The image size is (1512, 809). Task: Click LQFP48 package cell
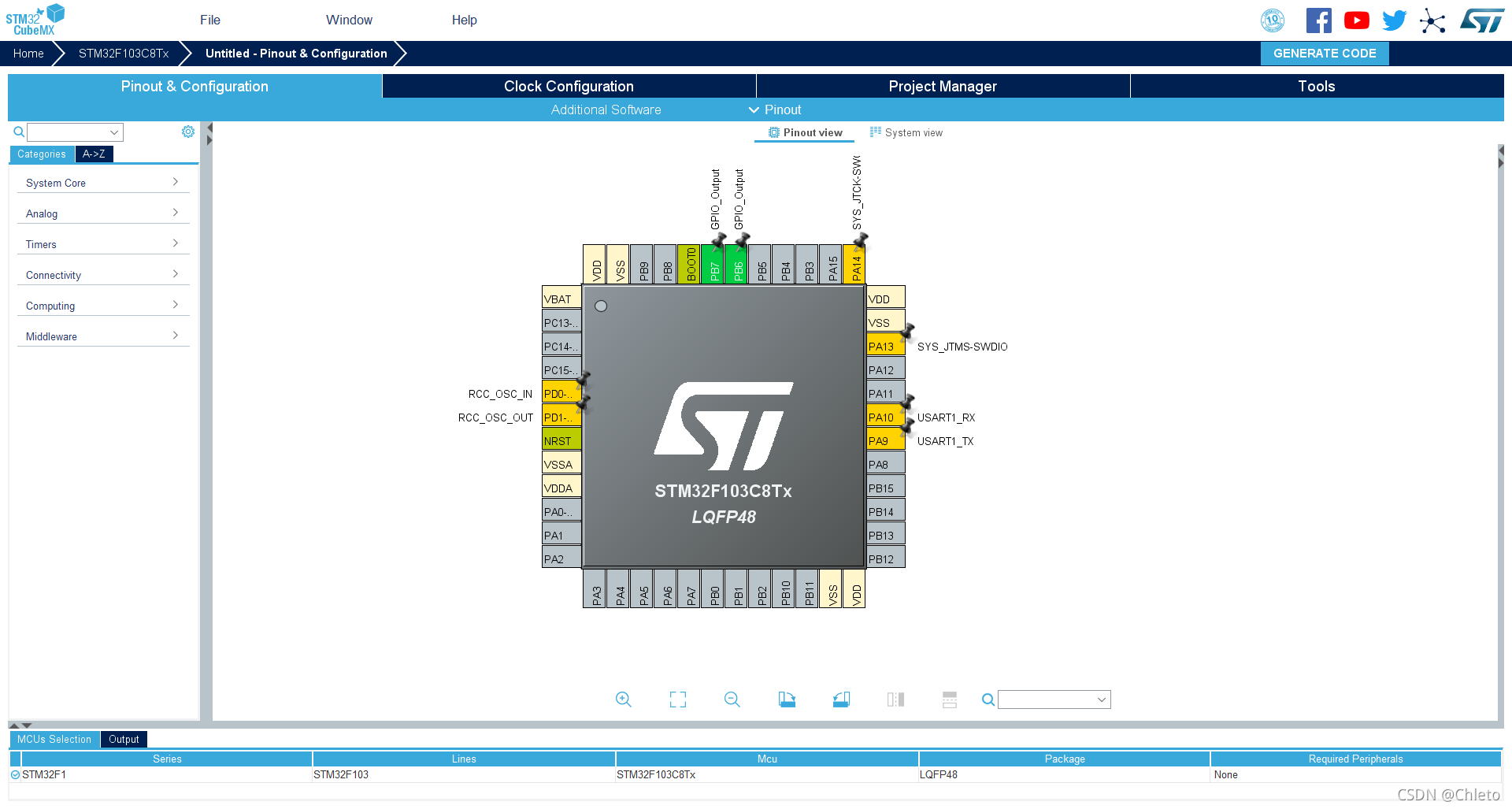(x=1064, y=774)
